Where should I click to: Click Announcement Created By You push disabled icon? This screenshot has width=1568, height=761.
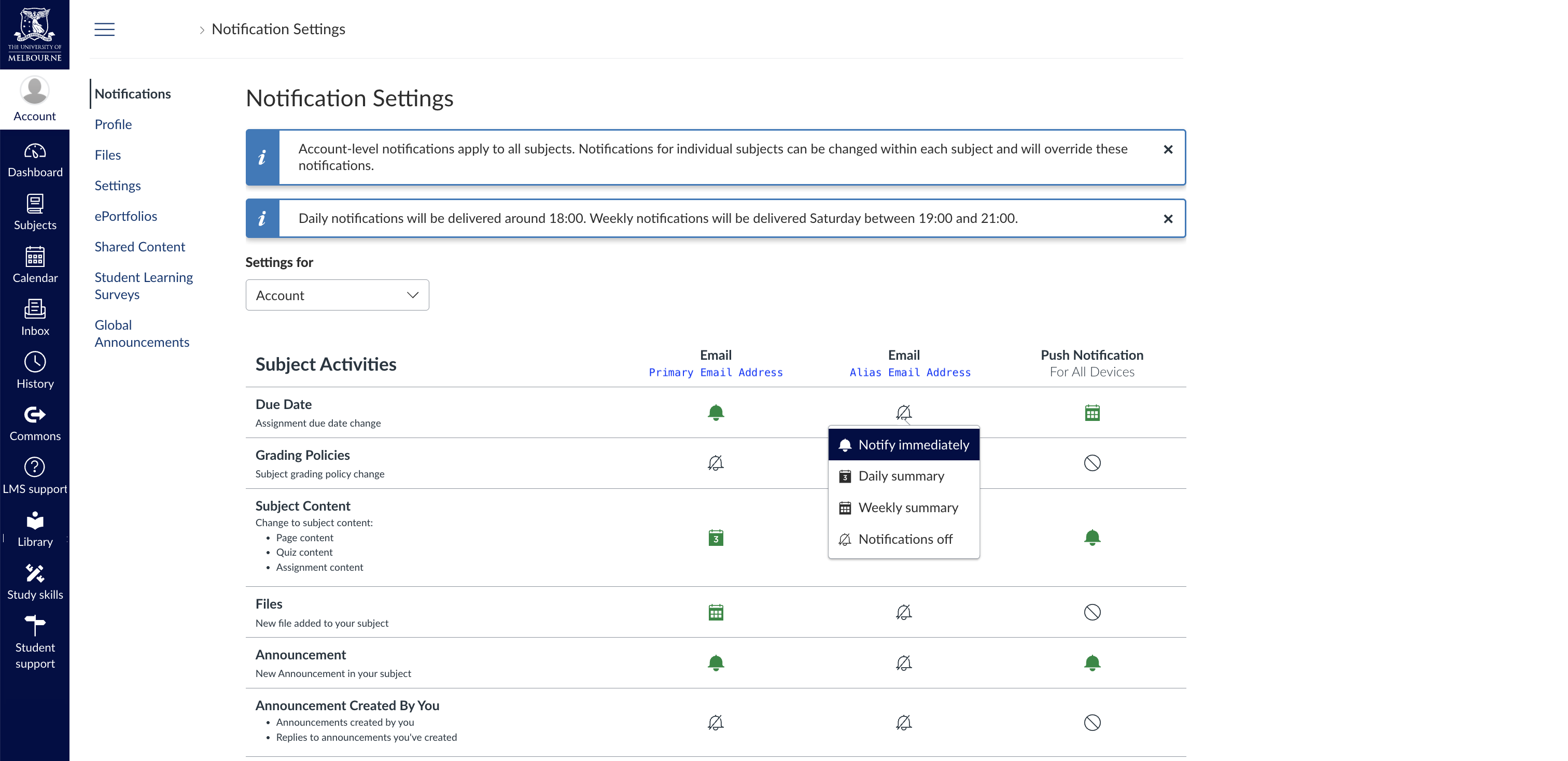(x=1092, y=723)
